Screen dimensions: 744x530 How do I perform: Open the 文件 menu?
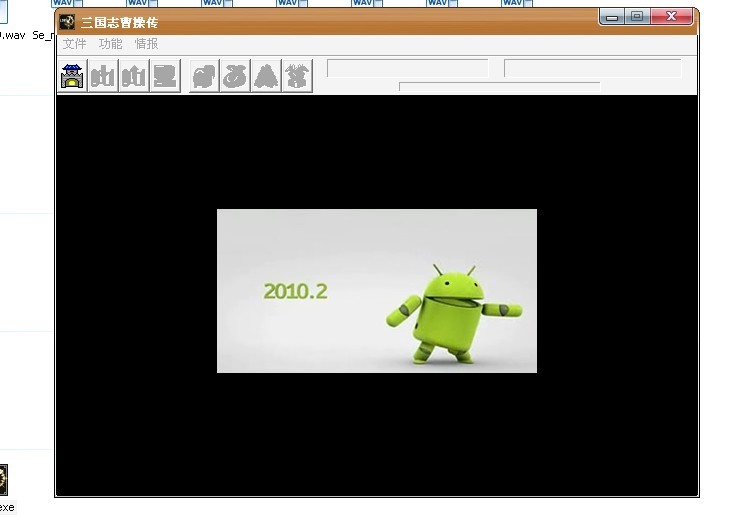point(74,44)
